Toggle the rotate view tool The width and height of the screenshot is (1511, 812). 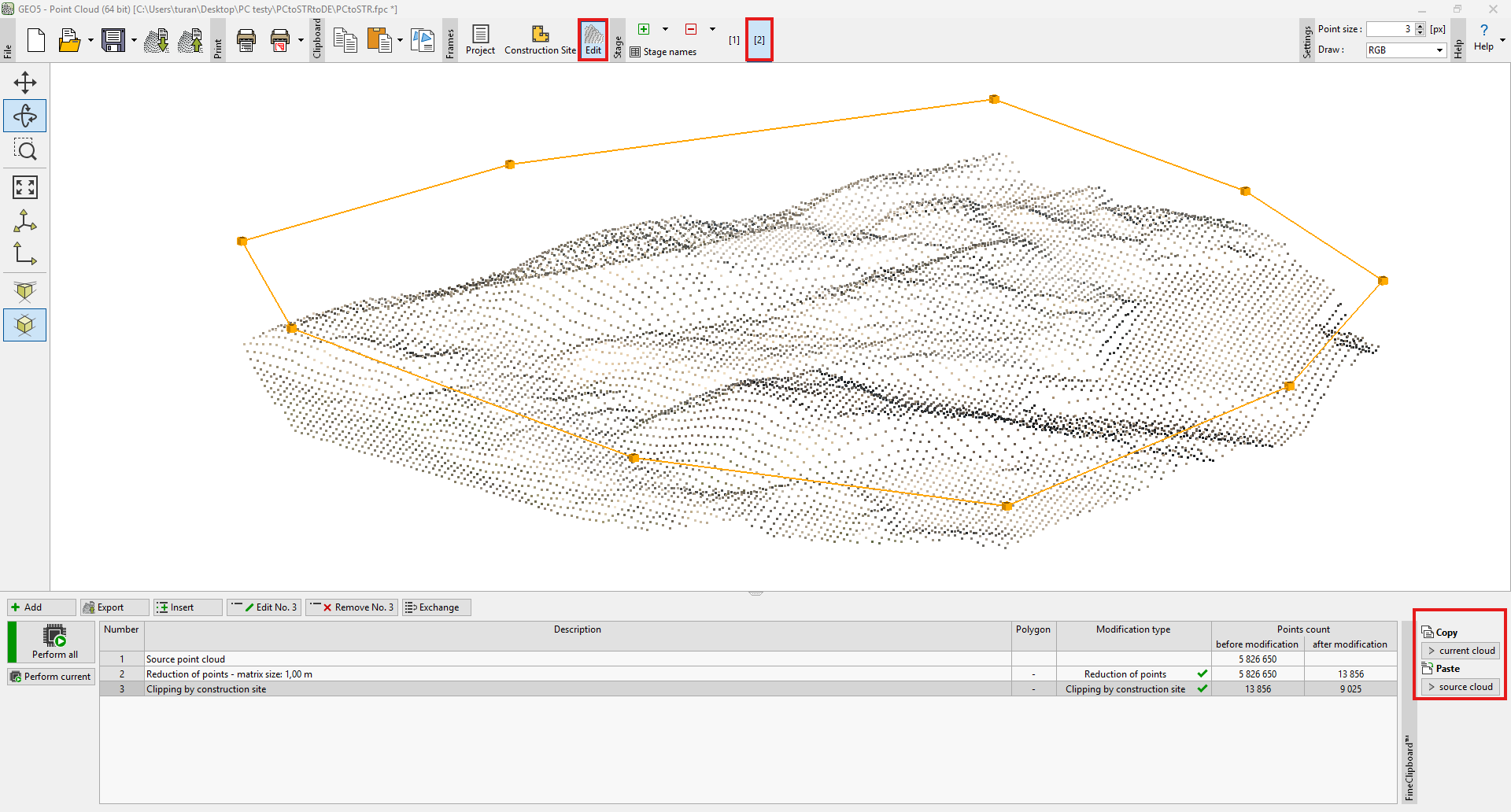click(25, 116)
